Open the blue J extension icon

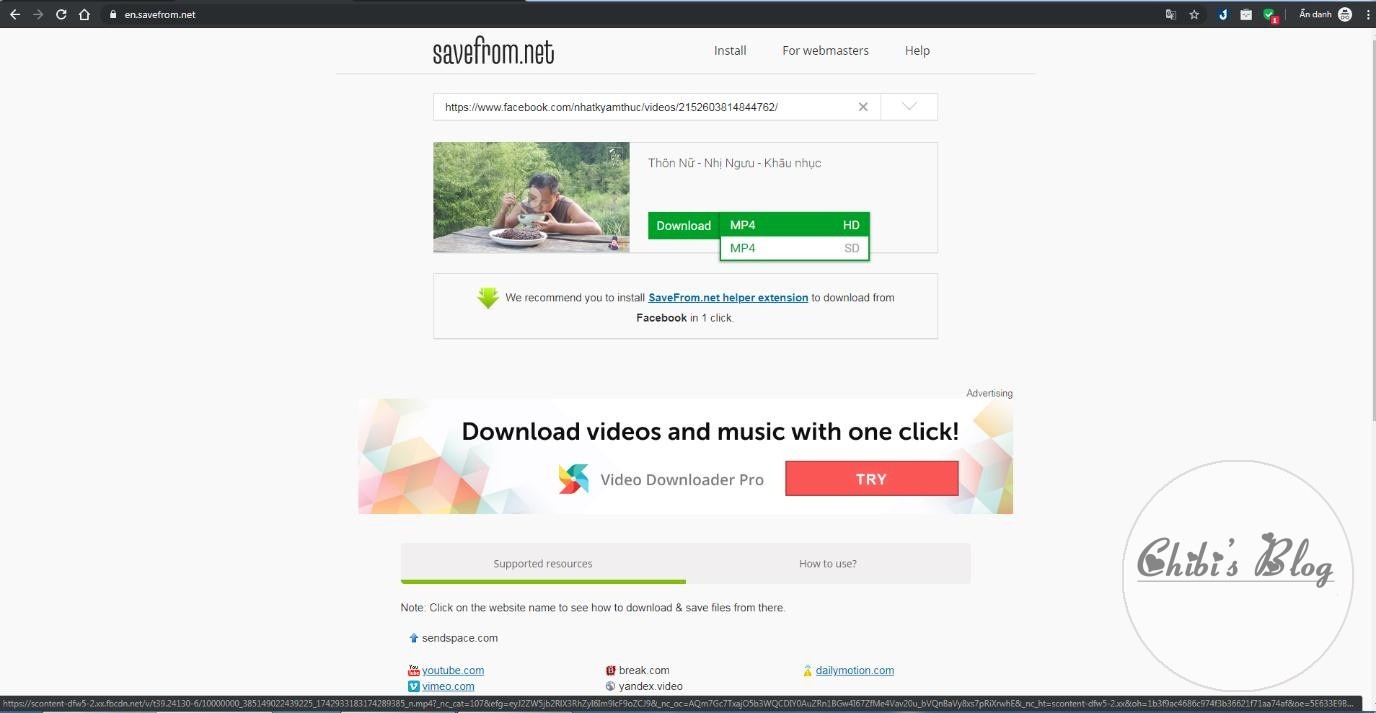point(1223,15)
